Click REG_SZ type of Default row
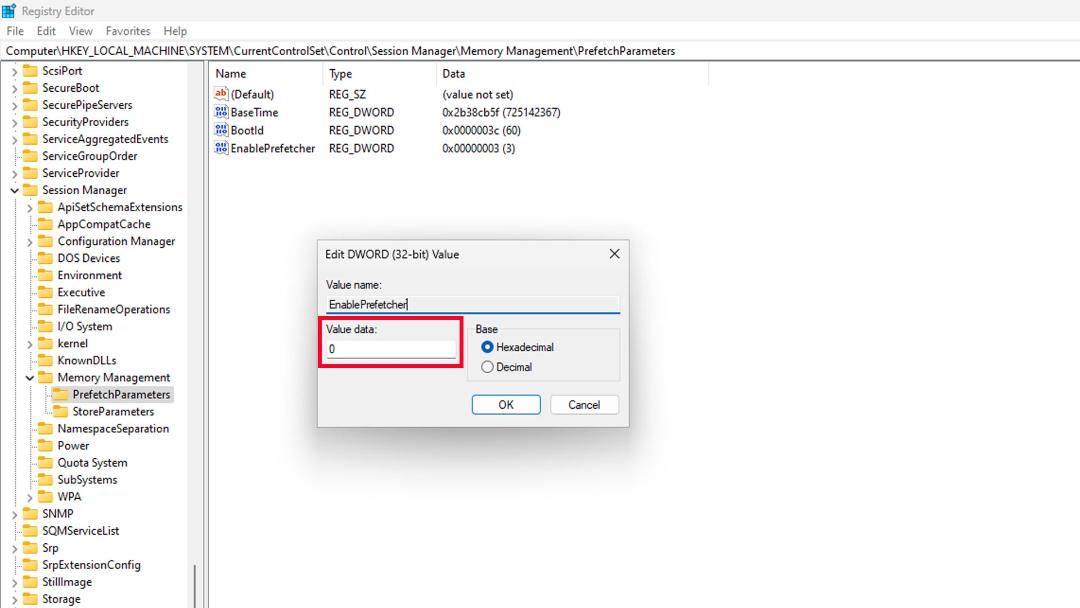This screenshot has height=608, width=1080. coord(348,94)
